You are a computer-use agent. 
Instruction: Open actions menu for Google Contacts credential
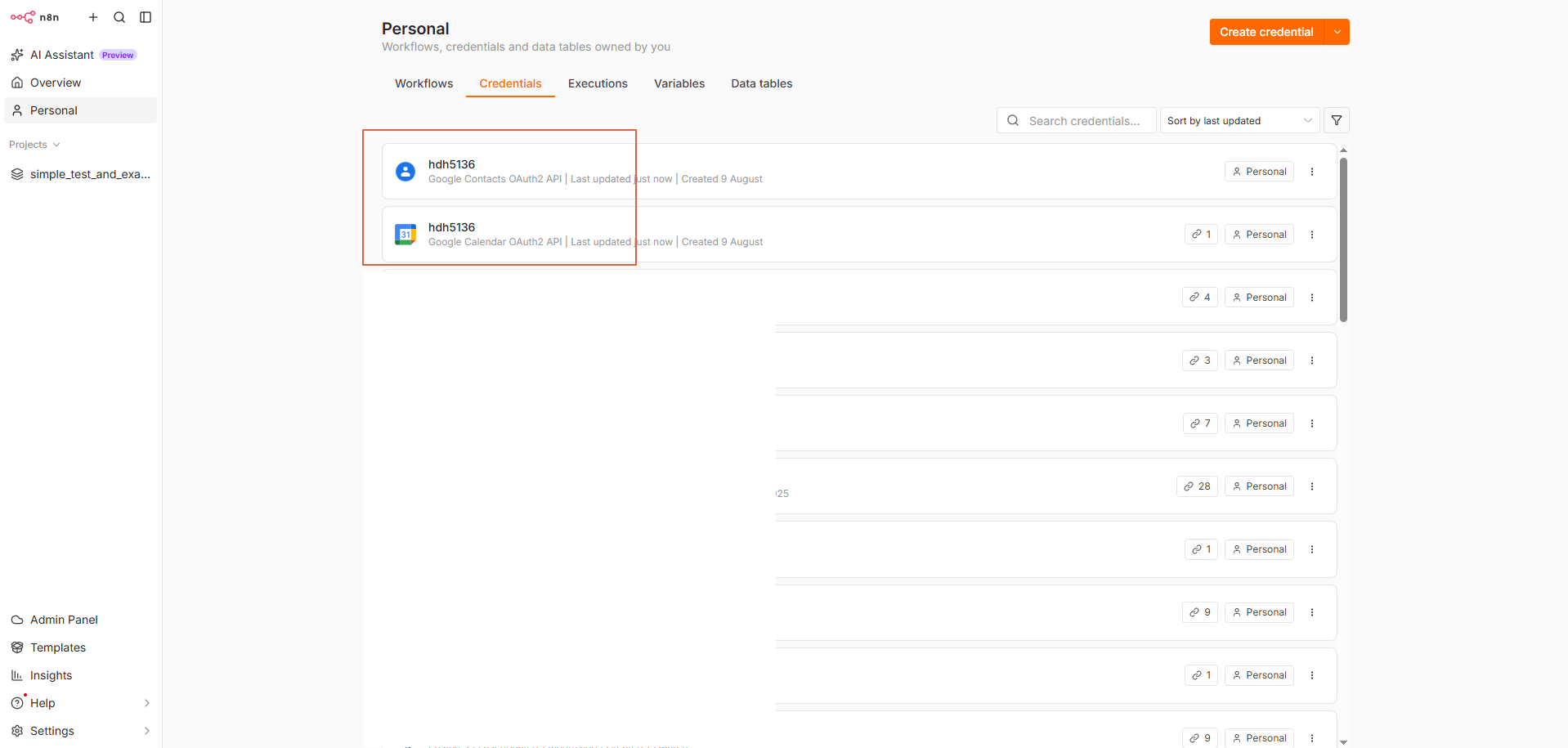click(x=1312, y=172)
